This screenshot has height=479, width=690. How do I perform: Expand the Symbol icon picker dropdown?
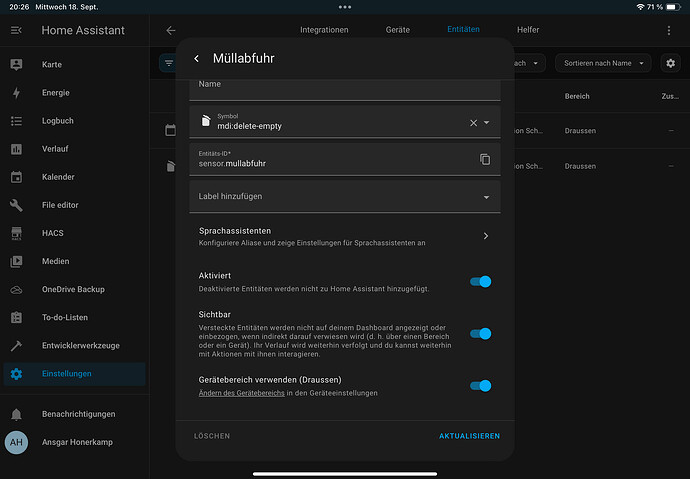pos(487,122)
